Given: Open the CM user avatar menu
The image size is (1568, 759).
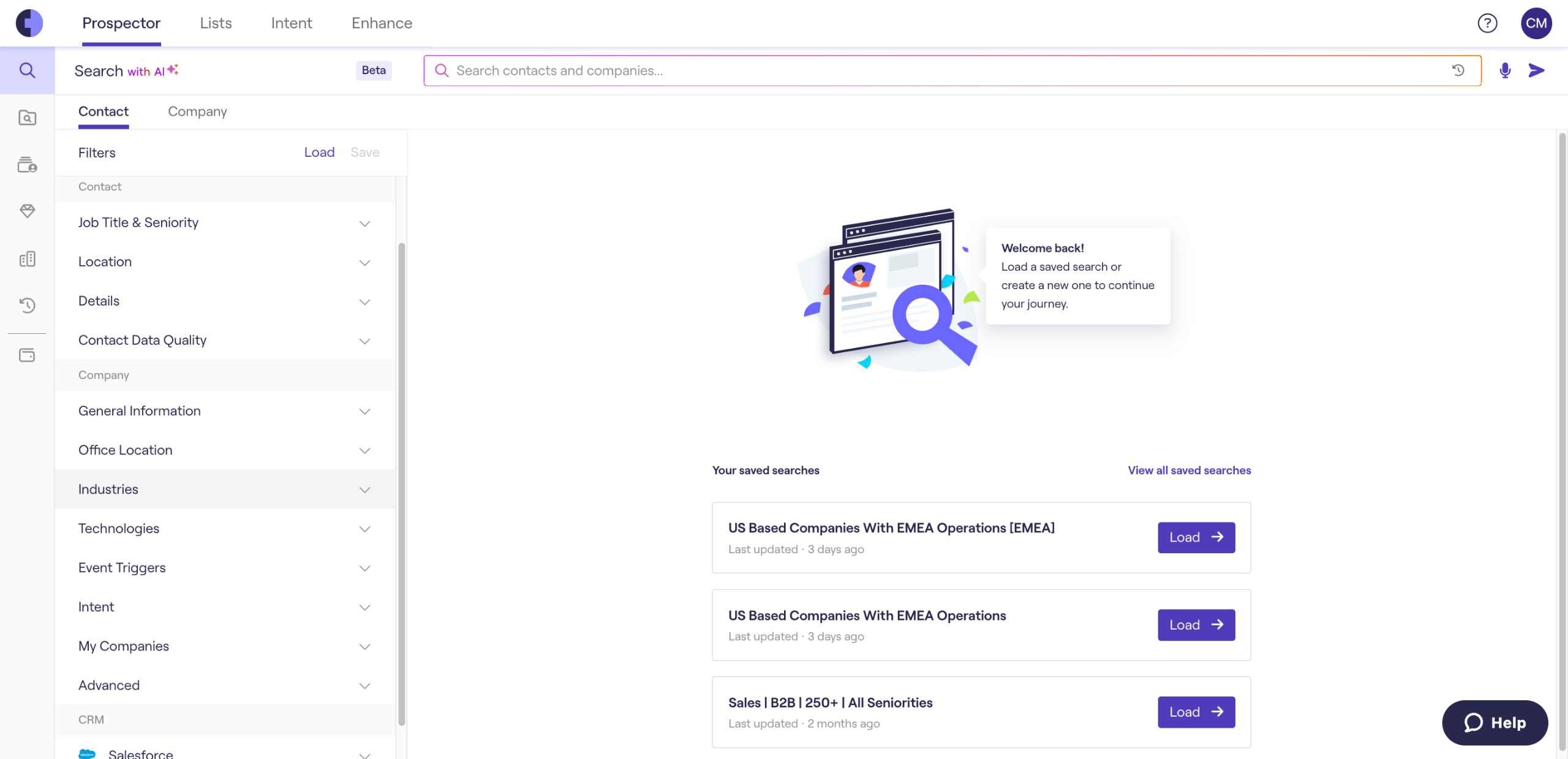Looking at the screenshot, I should [x=1536, y=23].
